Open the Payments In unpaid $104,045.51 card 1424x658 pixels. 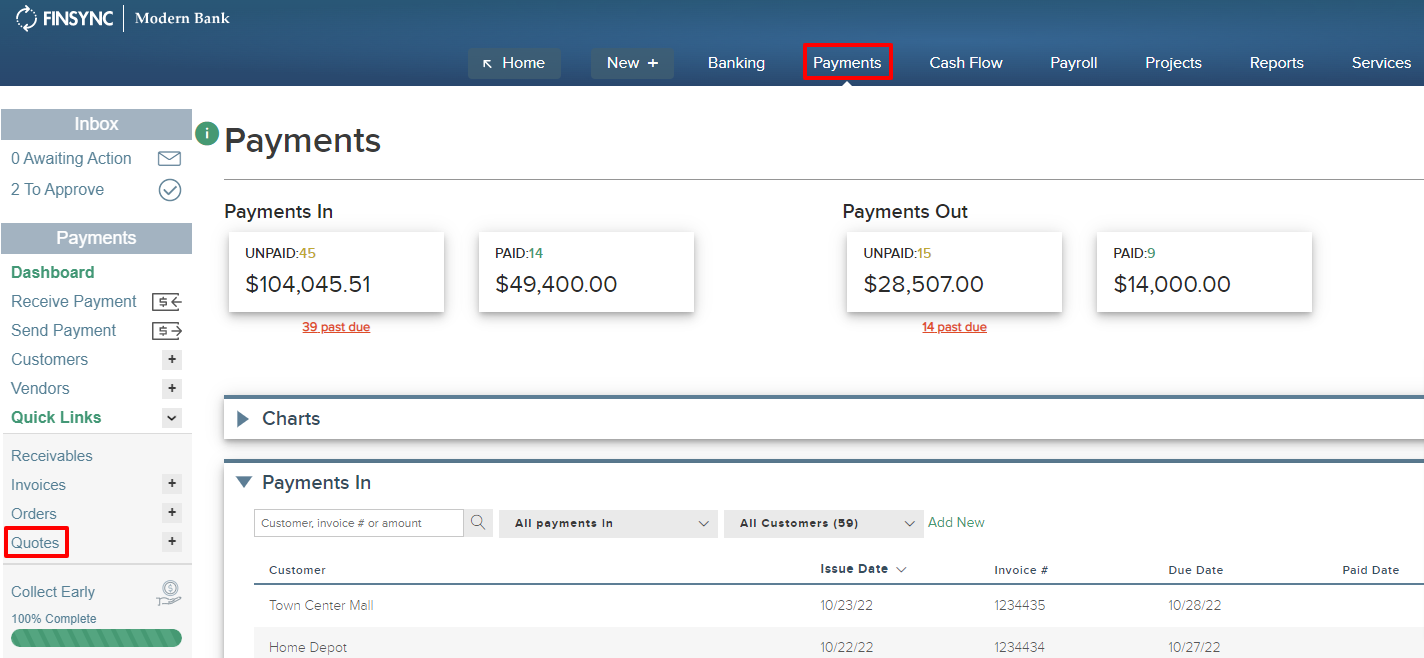click(x=336, y=272)
